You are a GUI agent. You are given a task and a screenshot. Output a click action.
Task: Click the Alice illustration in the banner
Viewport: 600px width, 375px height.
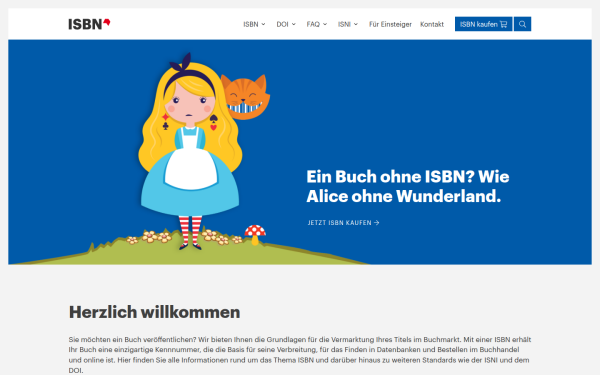190,151
